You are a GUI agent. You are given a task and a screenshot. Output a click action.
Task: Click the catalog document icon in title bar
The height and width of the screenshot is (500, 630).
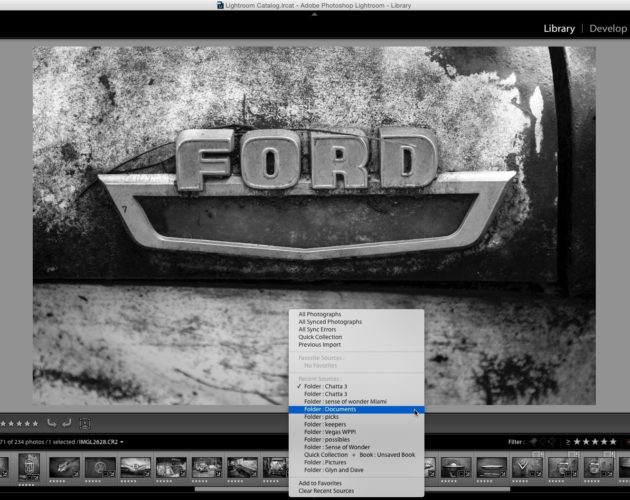pyautogui.click(x=220, y=5)
